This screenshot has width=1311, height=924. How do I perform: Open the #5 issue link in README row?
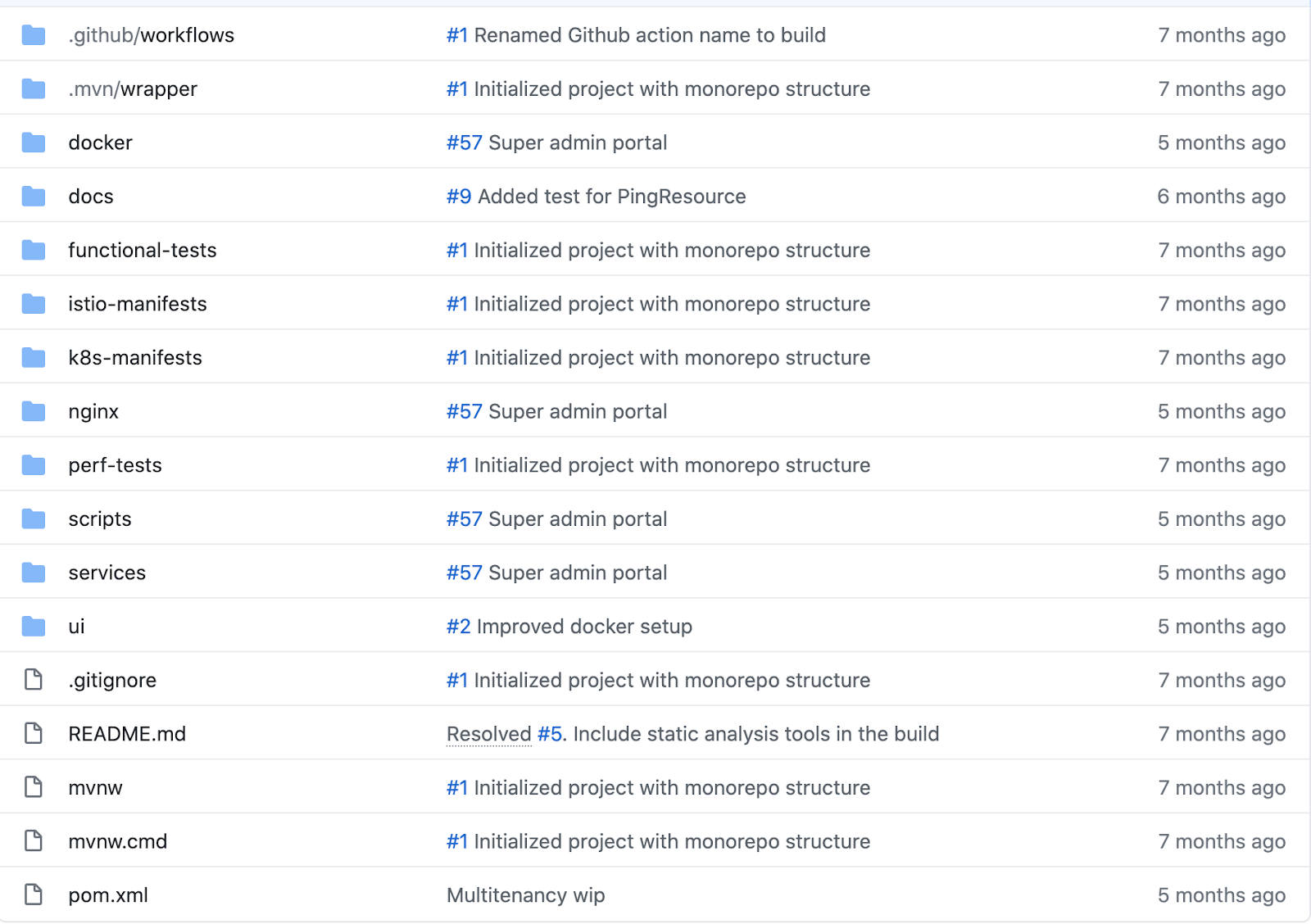pos(550,734)
